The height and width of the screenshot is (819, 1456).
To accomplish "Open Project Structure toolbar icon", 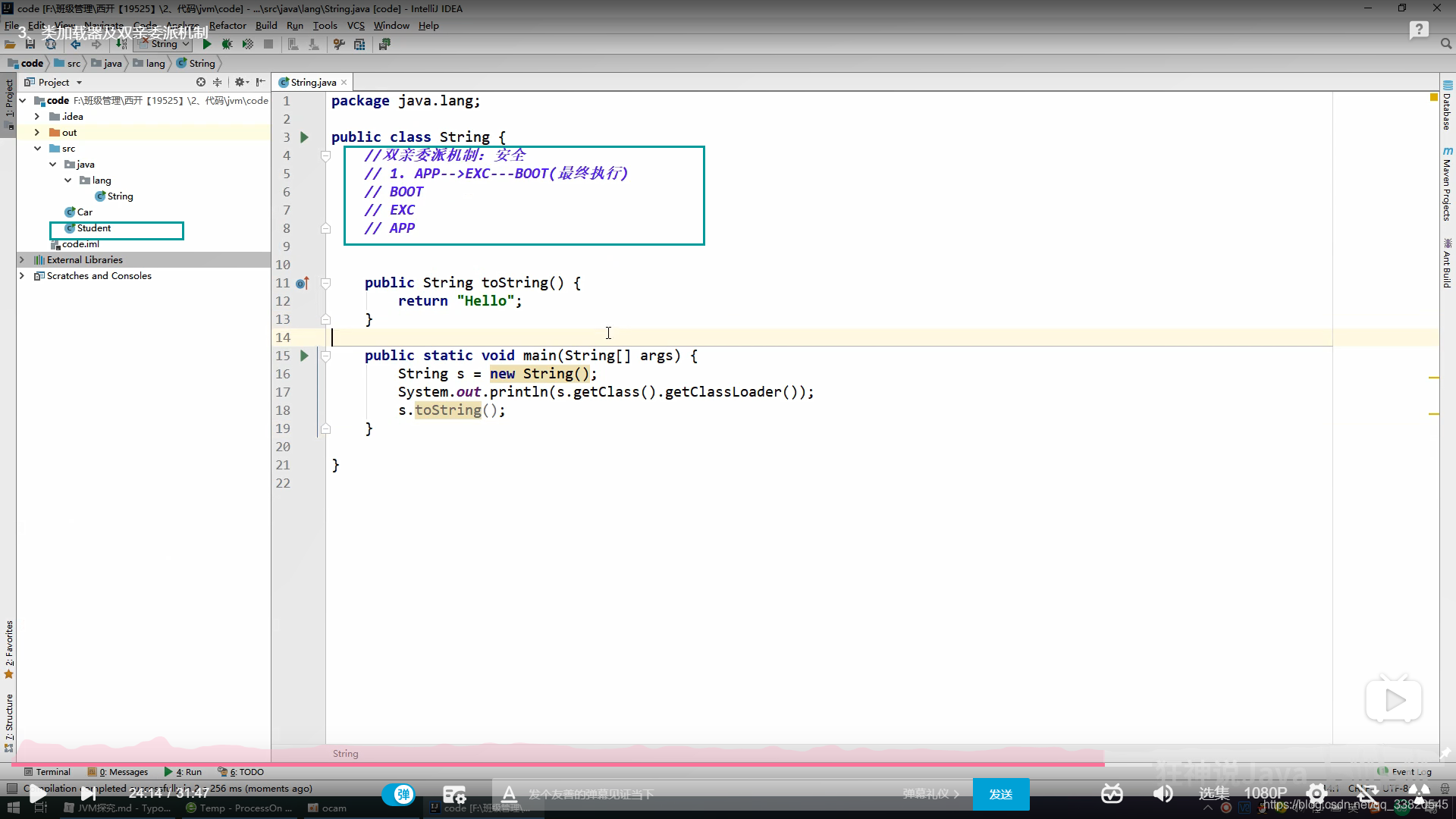I will click(x=359, y=44).
